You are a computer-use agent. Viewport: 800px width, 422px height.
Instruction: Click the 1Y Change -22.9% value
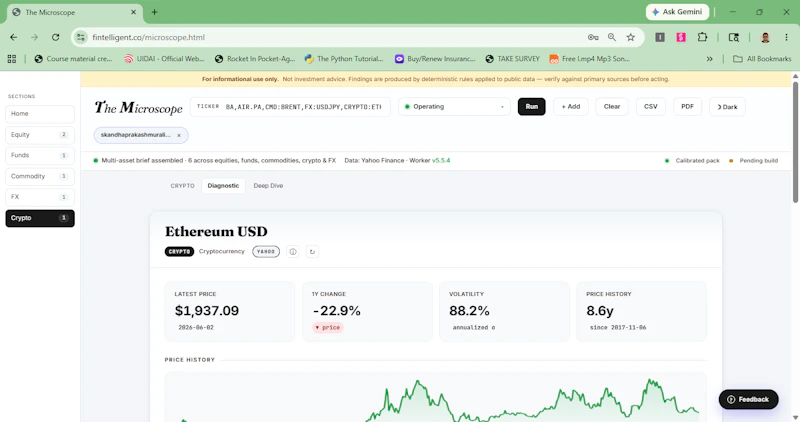337,311
